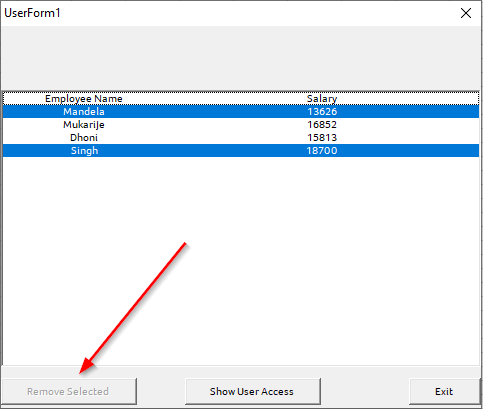Select the Singh employee name

[84, 151]
